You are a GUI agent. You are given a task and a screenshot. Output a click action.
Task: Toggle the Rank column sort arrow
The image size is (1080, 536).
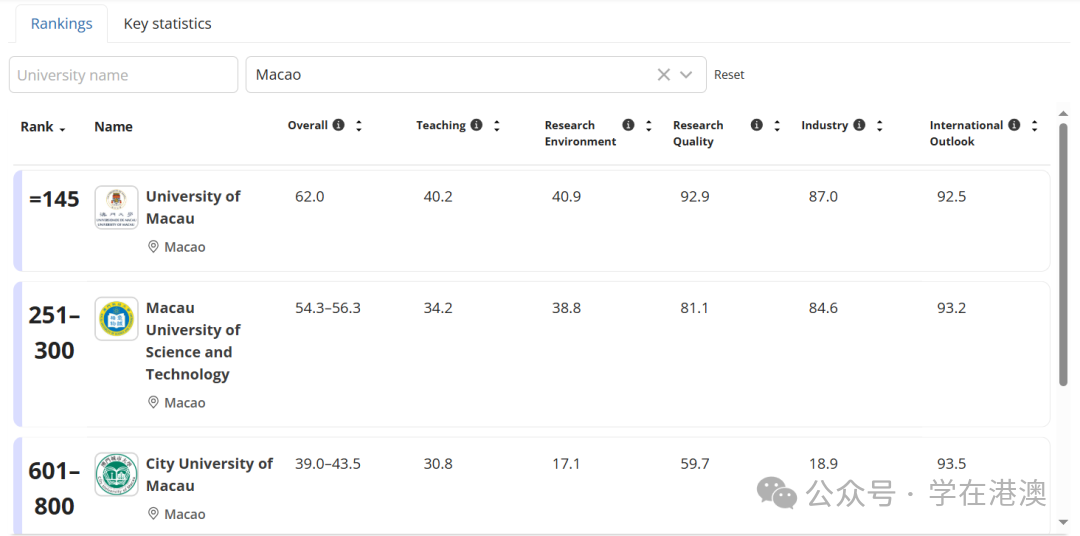pos(62,129)
